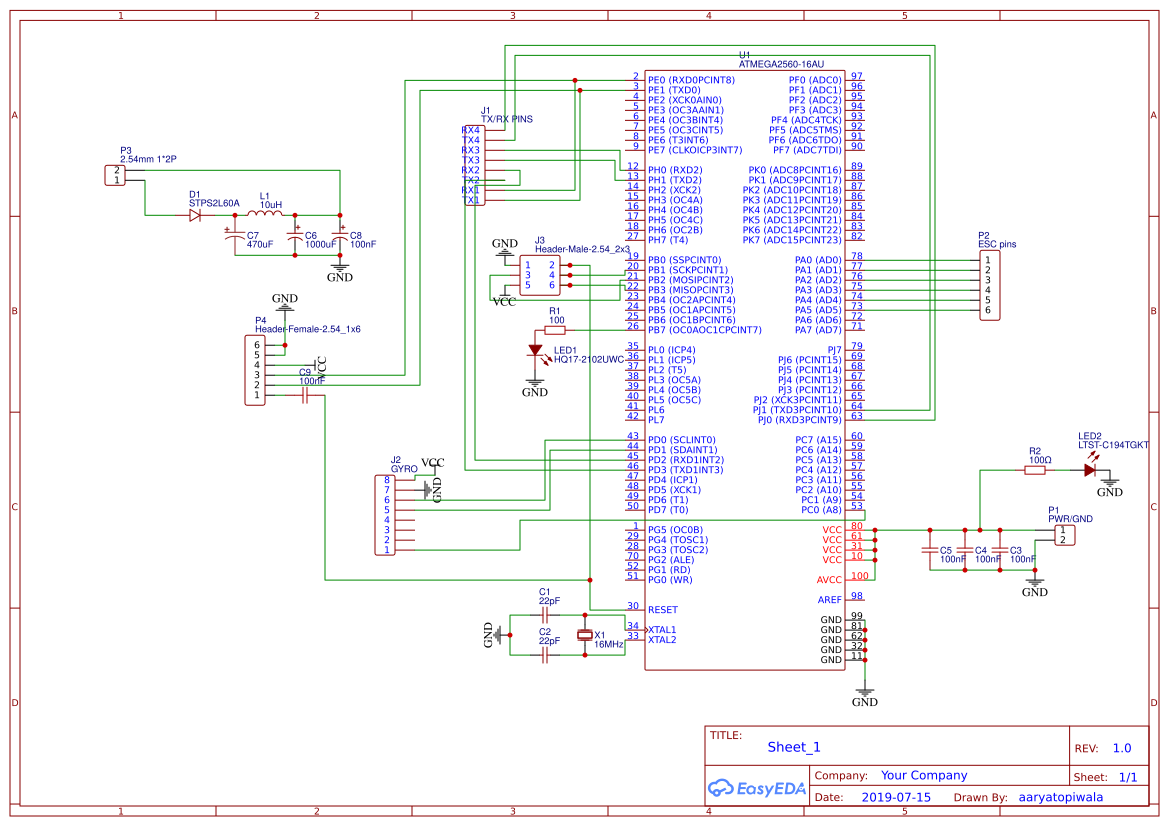Click the P2 ESC pins connector body

(989, 286)
